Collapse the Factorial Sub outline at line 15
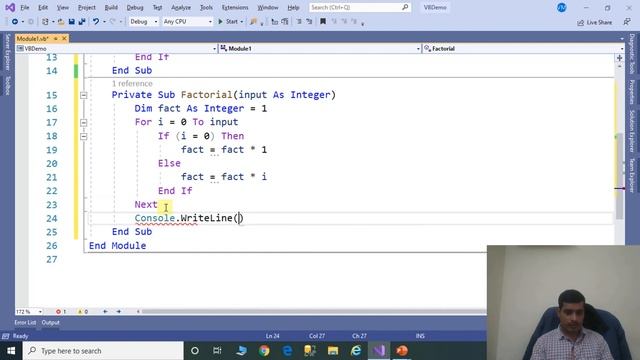 [84, 95]
